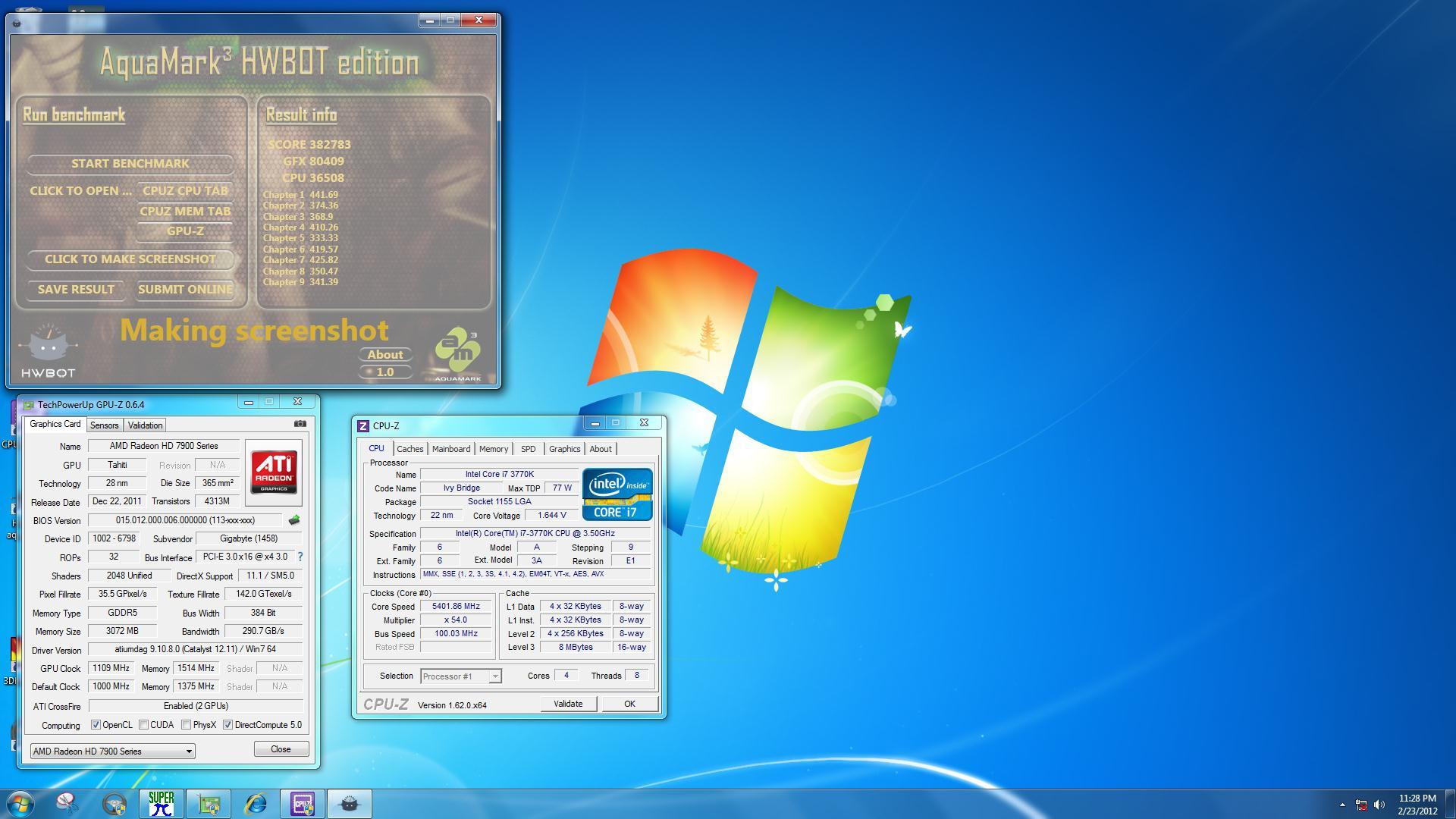Click GPU-Z button in AquaMark
This screenshot has height=819, width=1456.
click(x=185, y=231)
